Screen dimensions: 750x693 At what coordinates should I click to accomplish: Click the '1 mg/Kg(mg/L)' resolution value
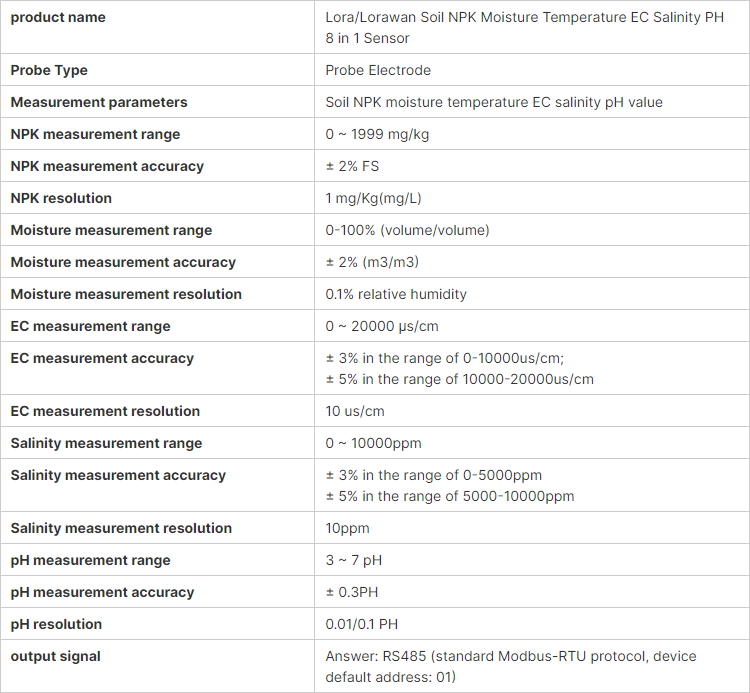tap(373, 198)
